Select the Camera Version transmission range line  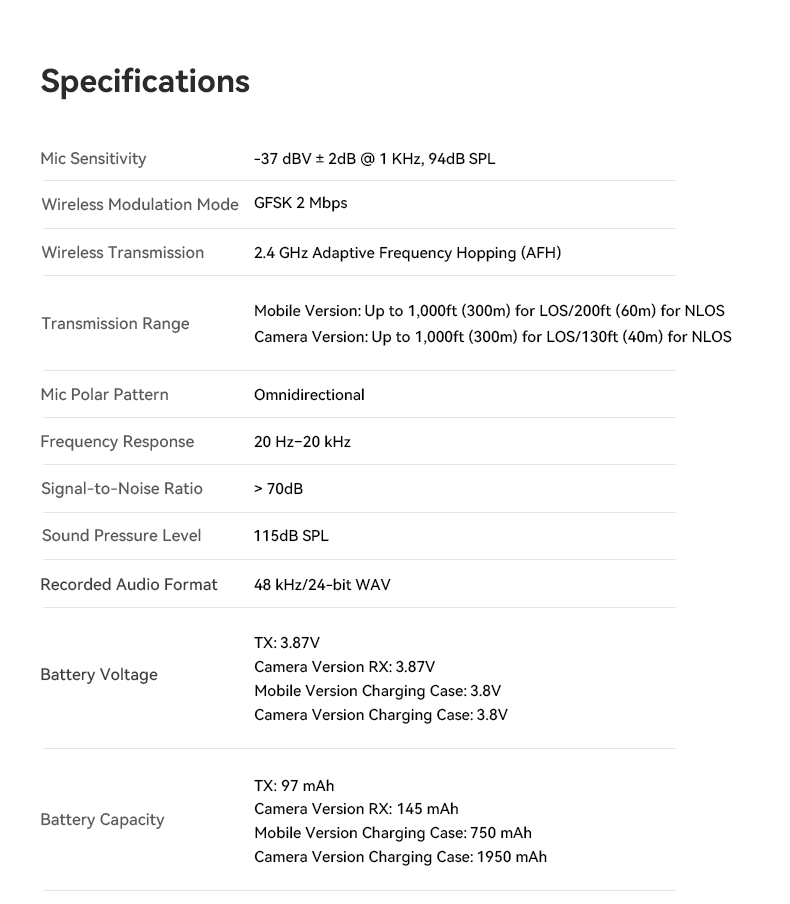pyautogui.click(x=492, y=337)
